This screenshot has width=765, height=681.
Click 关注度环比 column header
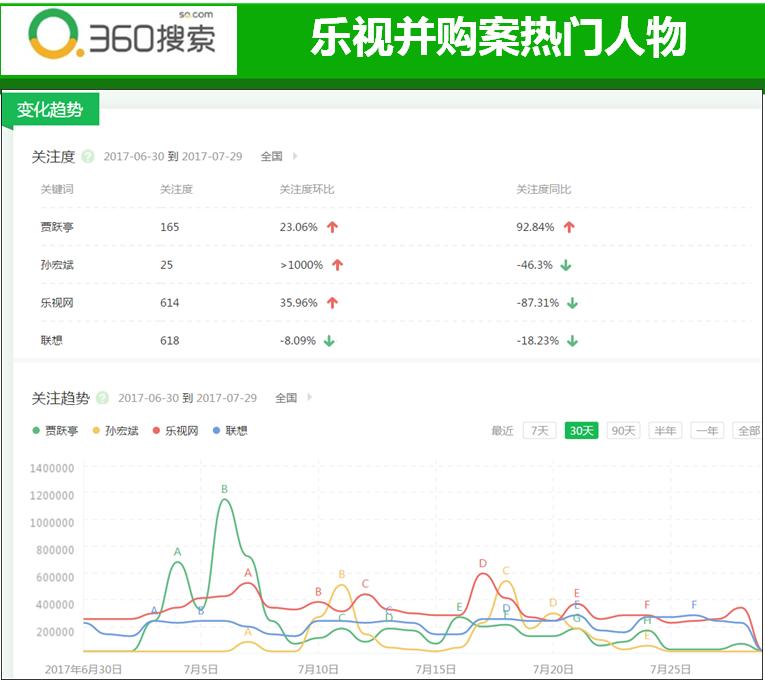pyautogui.click(x=307, y=189)
